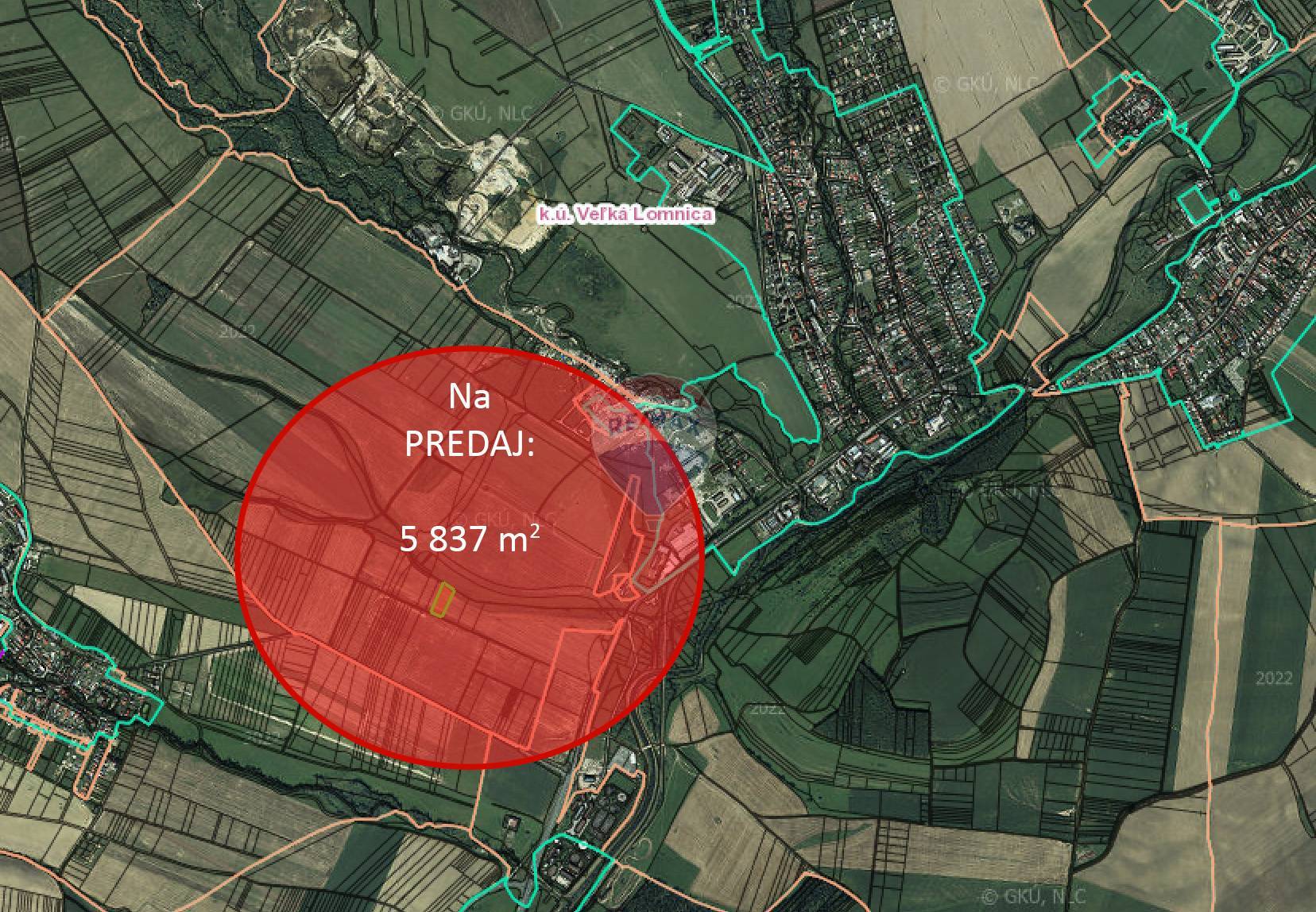Select the small cyan-outlined rectangle parcel upper right
This screenshot has width=1316, height=912.
tap(1197, 204)
